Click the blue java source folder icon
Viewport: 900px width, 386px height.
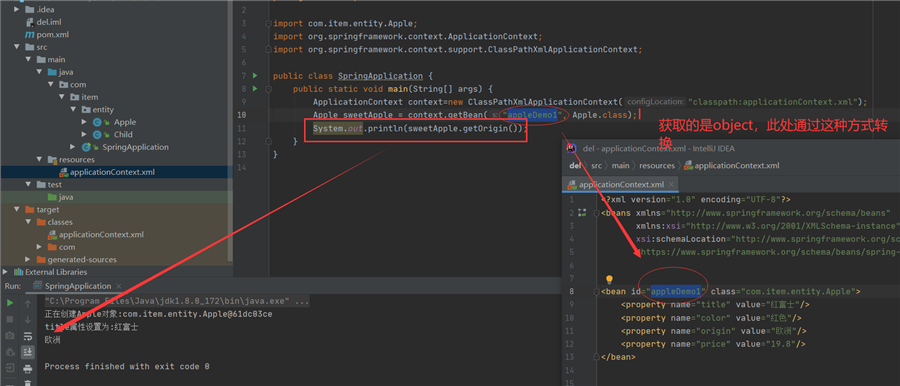(x=52, y=72)
